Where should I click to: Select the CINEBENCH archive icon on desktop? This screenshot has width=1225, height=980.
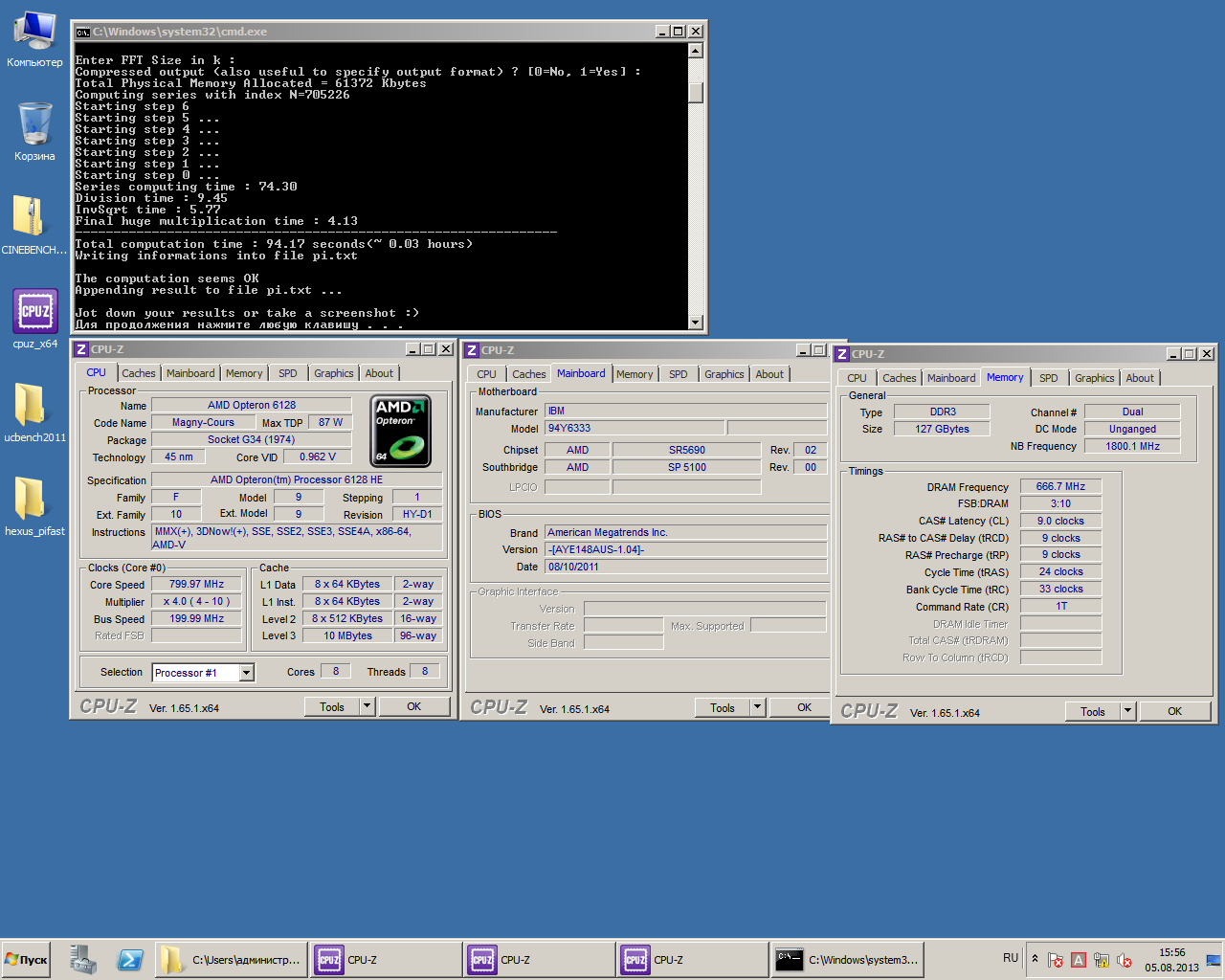click(x=34, y=225)
